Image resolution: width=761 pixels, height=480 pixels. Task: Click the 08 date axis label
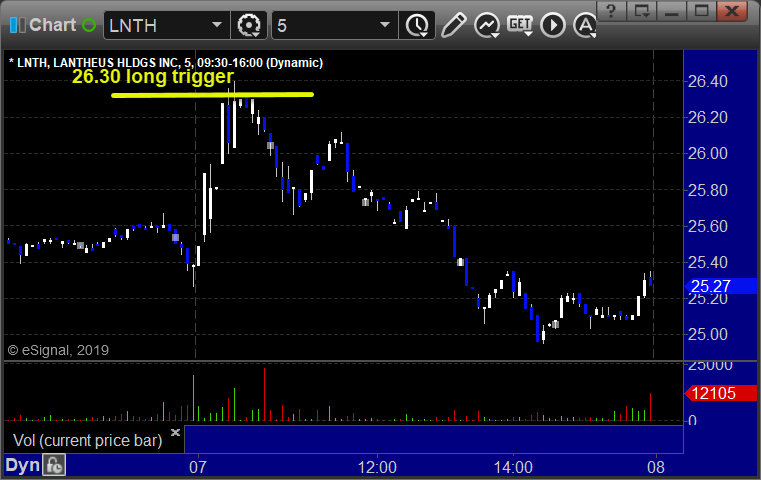(x=656, y=467)
